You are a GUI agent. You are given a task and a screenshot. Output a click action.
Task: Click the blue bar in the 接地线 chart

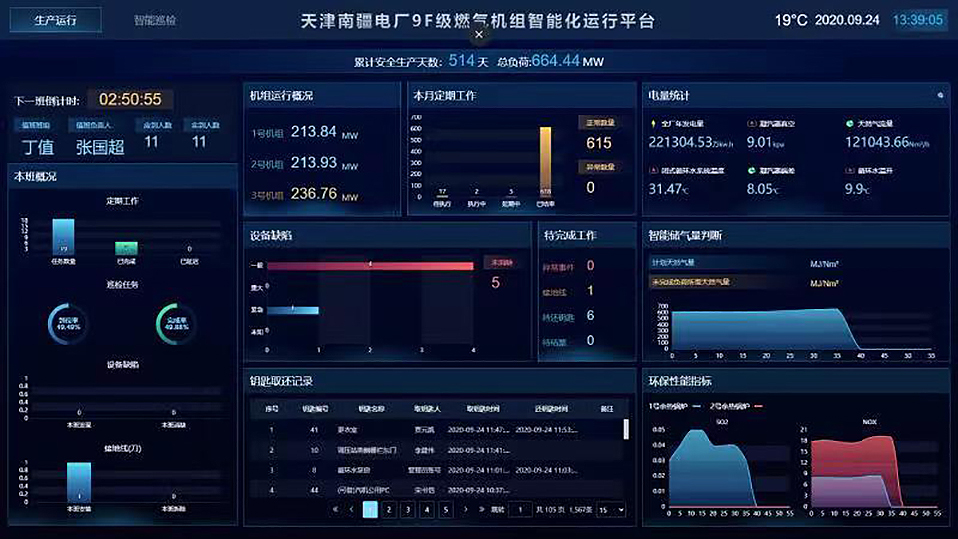(x=79, y=482)
